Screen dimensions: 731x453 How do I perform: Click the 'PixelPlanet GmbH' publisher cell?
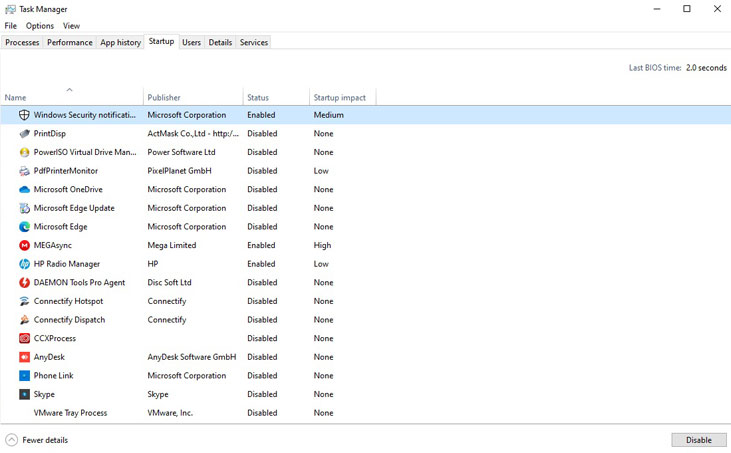click(179, 171)
